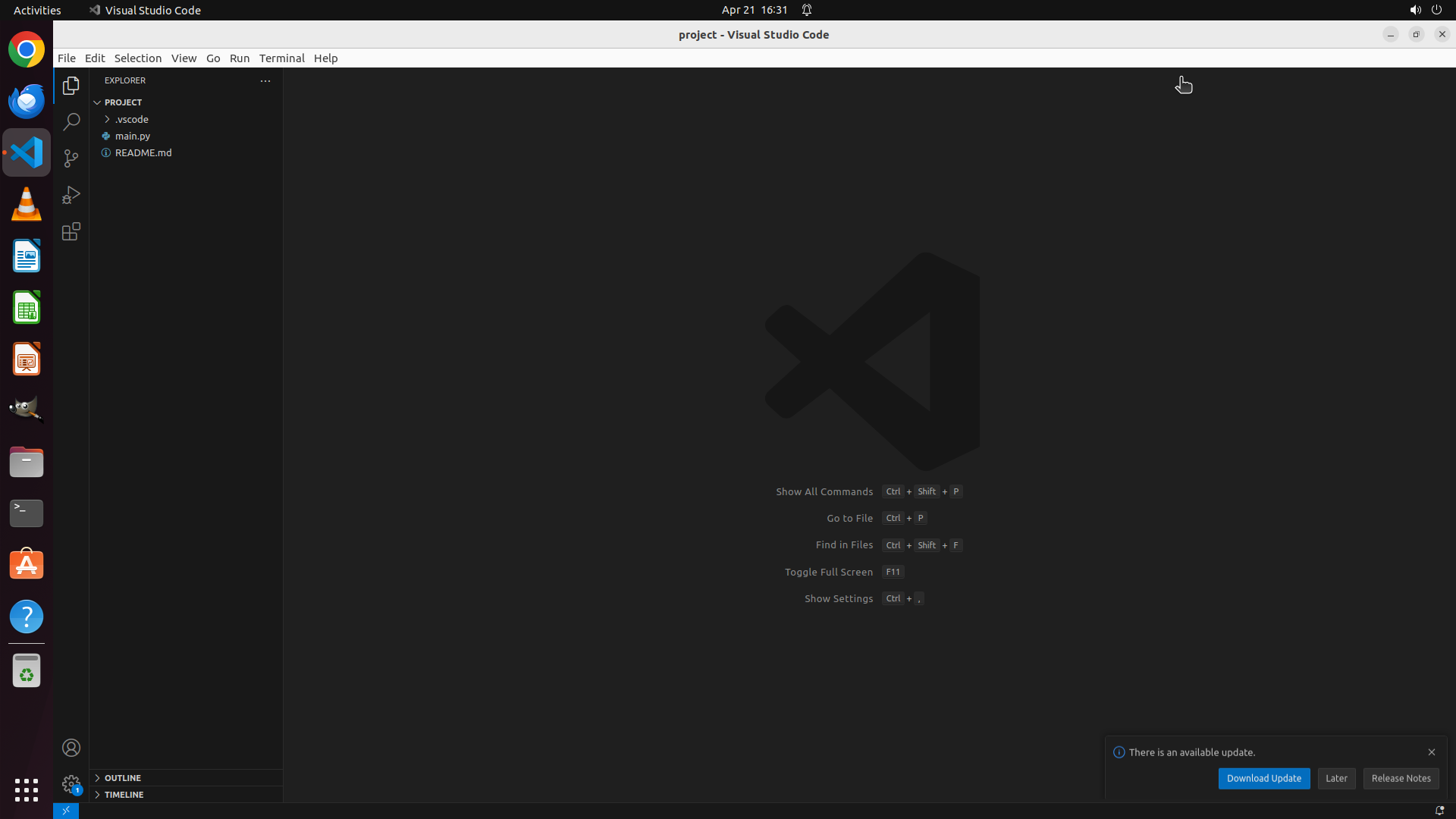Expand the .vscode folder
The height and width of the screenshot is (819, 1456).
click(x=132, y=119)
